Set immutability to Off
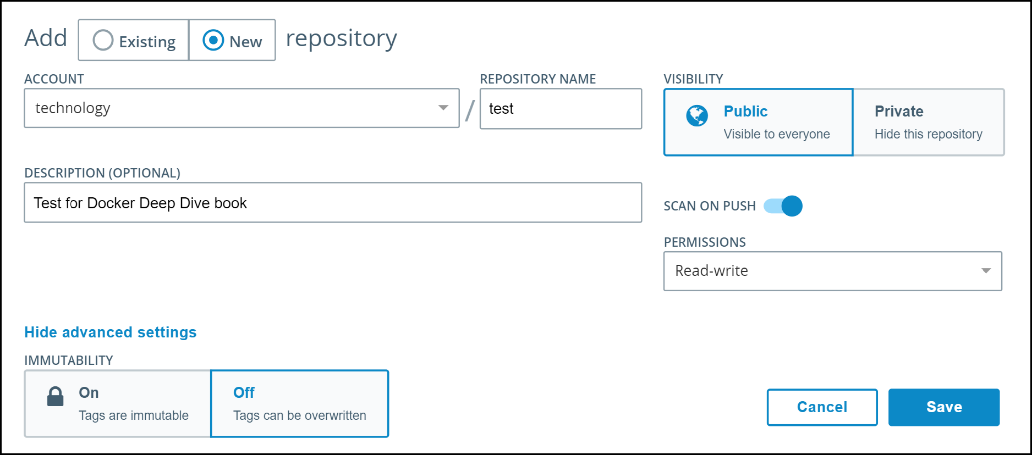Screen dimensions: 1032x455 coord(299,403)
